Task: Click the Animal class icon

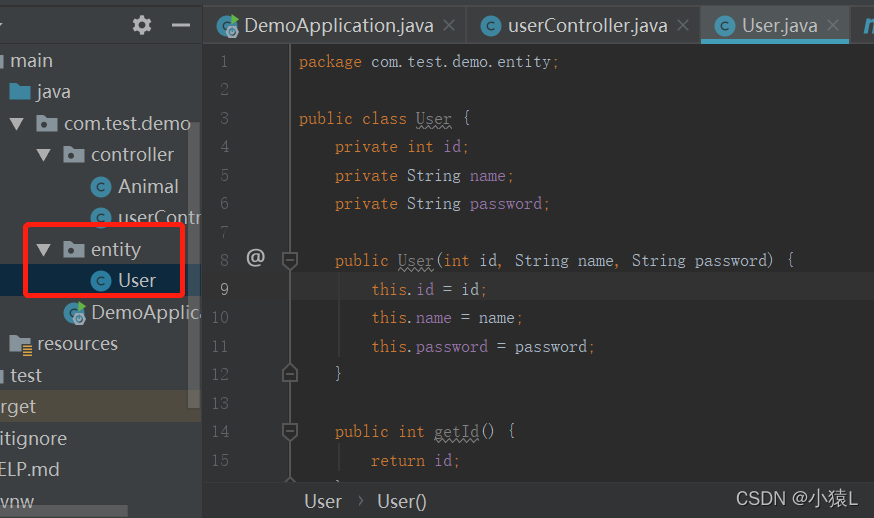Action: (101, 187)
